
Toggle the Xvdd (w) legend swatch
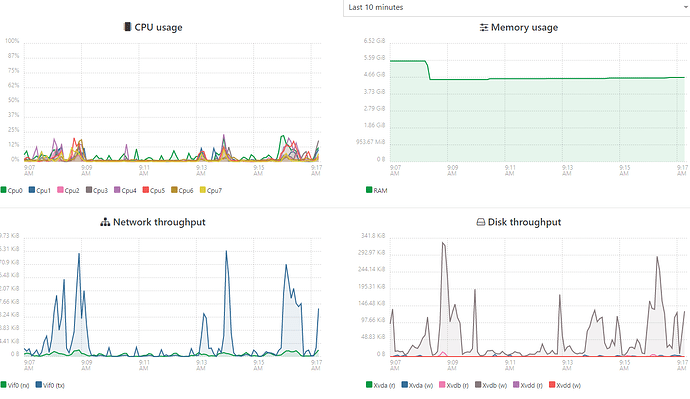pos(552,385)
